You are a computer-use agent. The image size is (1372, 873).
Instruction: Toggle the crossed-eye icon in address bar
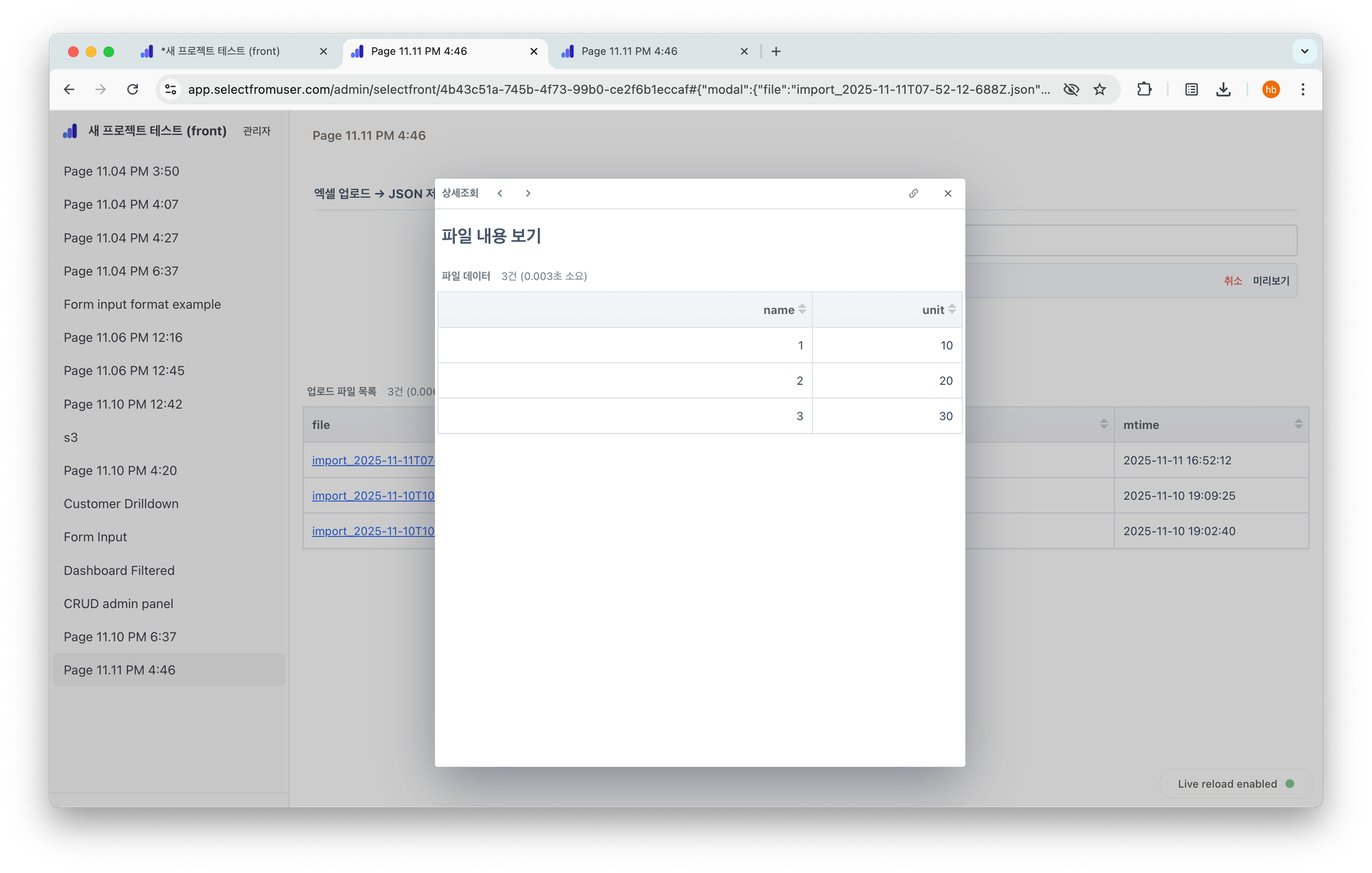coord(1071,89)
